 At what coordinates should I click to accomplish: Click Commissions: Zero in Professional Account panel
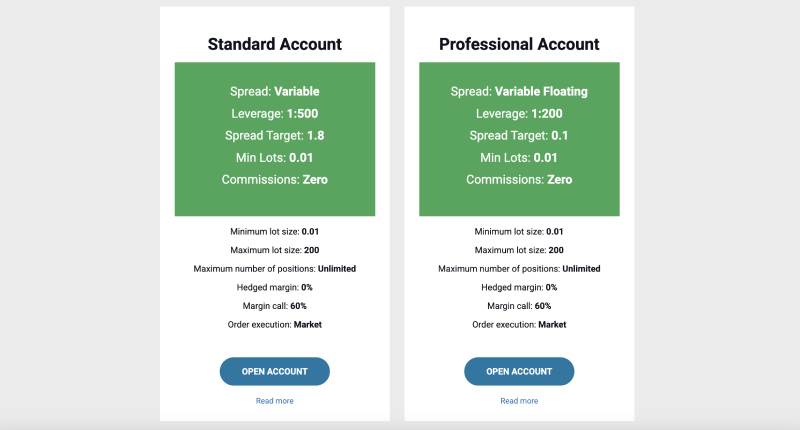(x=519, y=179)
